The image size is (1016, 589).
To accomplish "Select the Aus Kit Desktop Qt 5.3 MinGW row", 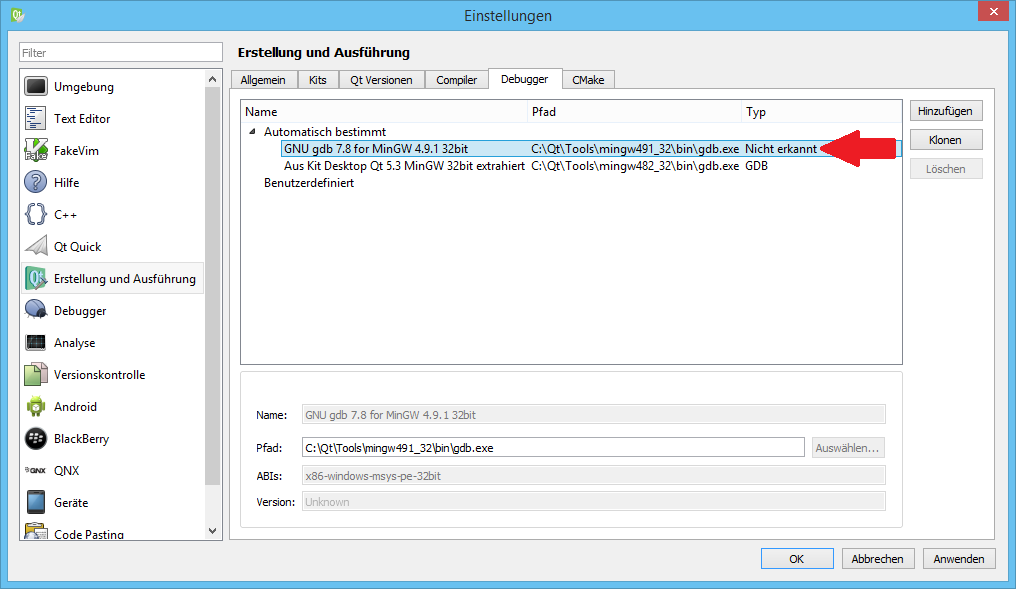I will (591, 166).
